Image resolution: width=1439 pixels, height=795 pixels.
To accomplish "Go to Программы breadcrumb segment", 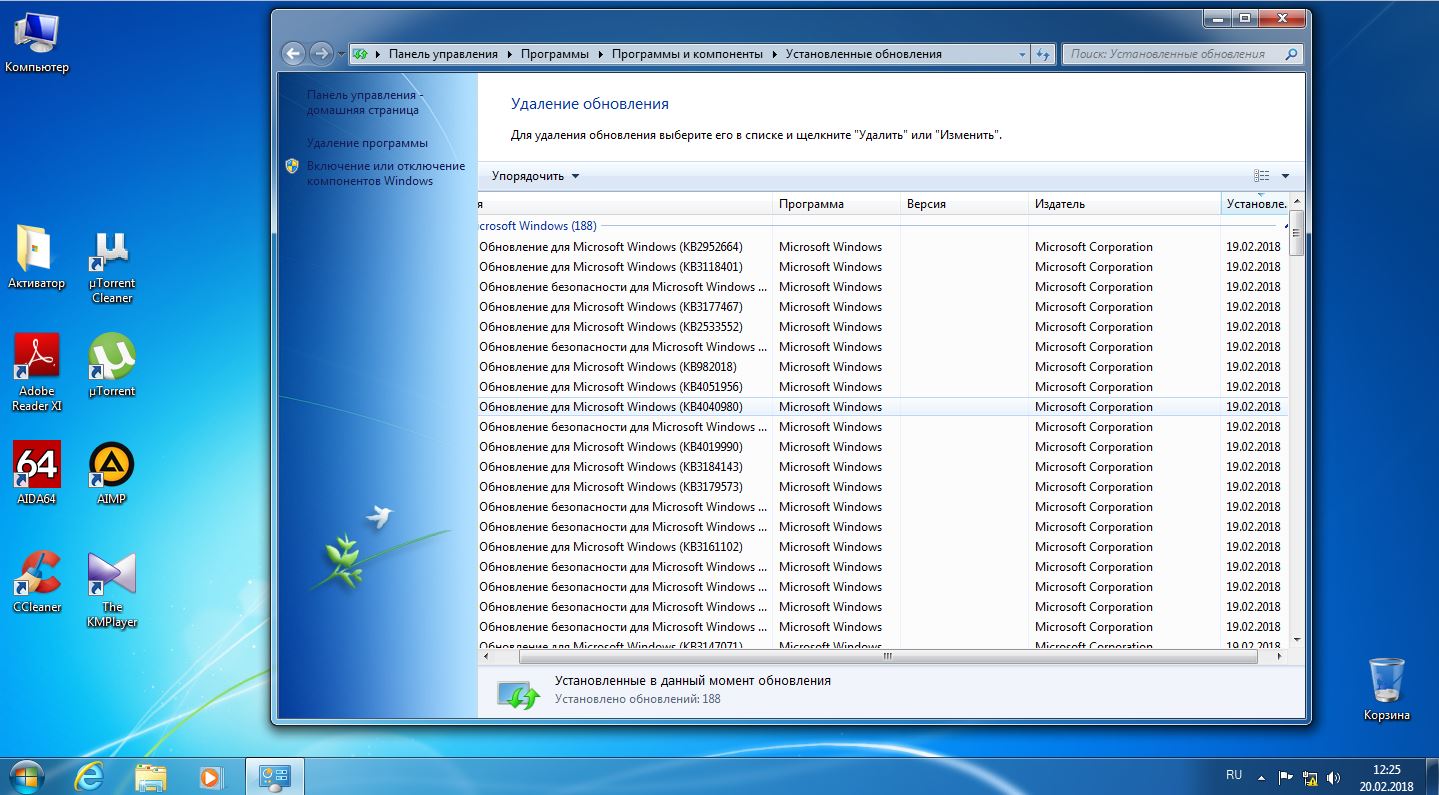I will (x=555, y=54).
